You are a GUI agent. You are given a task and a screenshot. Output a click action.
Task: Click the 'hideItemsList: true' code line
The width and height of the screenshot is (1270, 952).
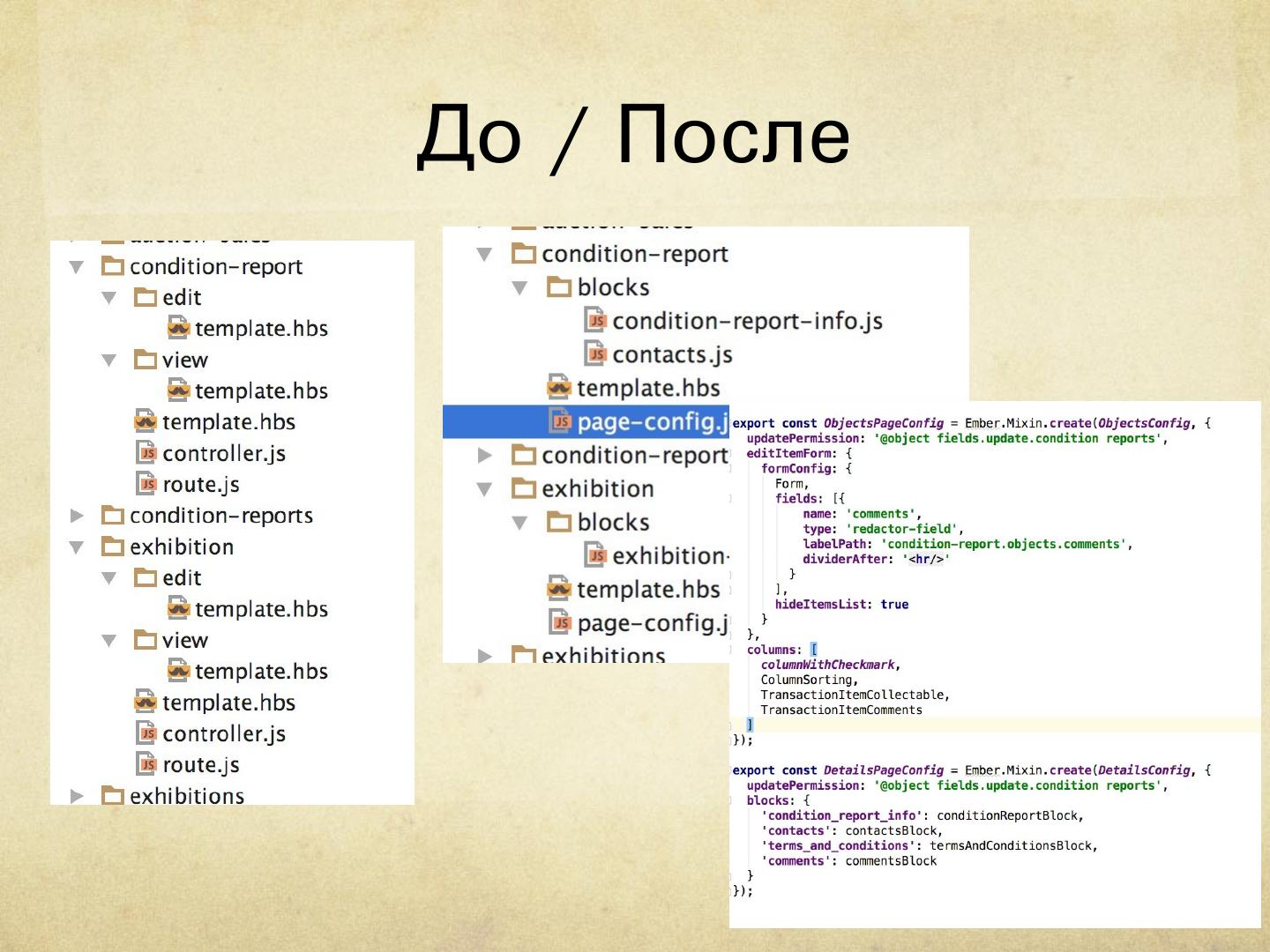coord(840,605)
